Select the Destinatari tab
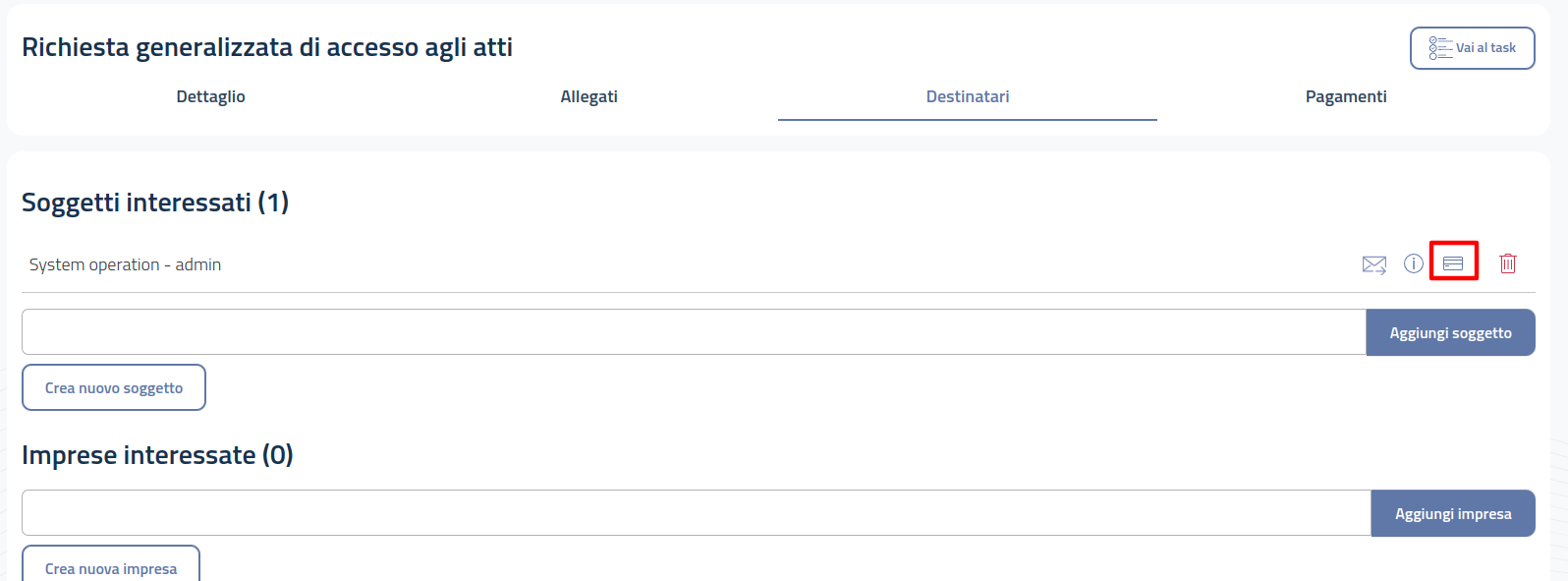1568x581 pixels. pos(967,96)
